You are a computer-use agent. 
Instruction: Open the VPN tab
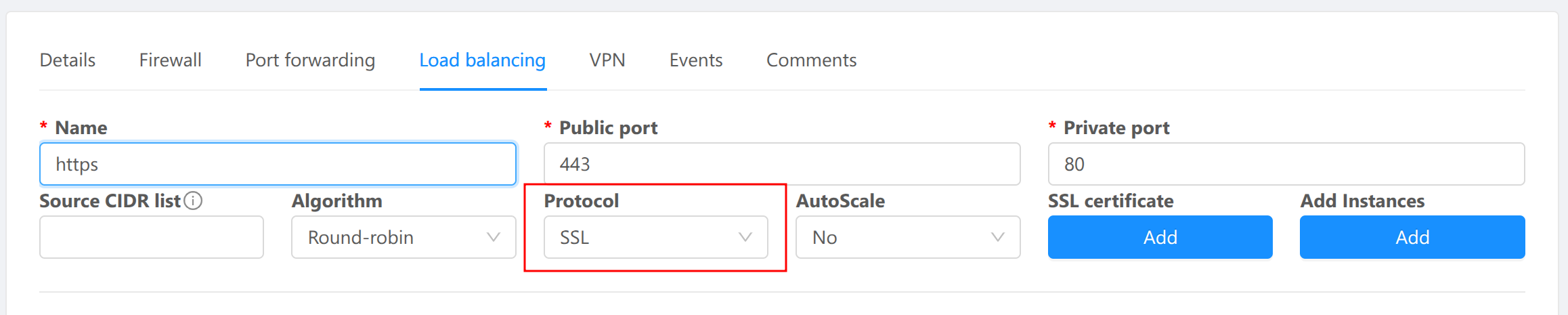607,60
